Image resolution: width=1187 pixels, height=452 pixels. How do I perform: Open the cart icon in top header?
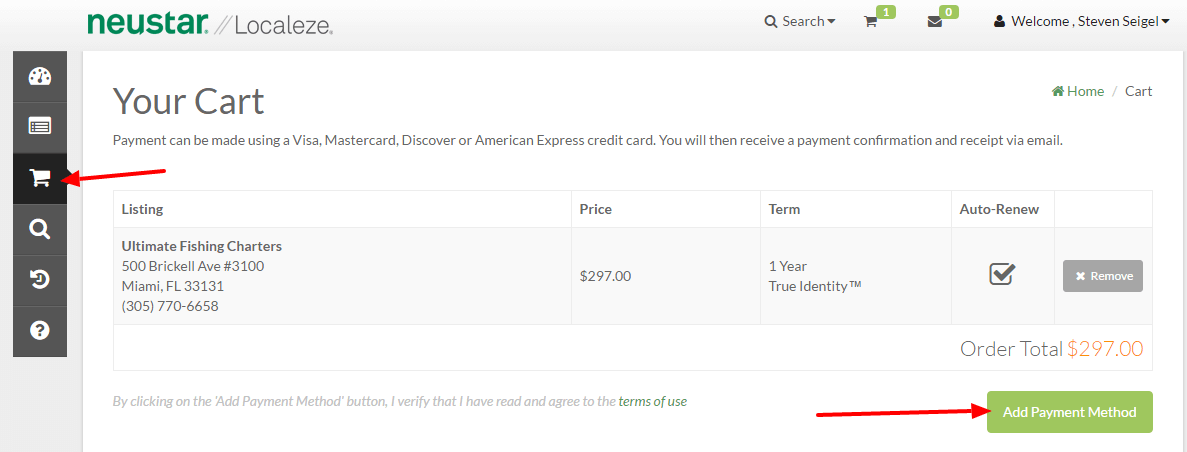[871, 22]
